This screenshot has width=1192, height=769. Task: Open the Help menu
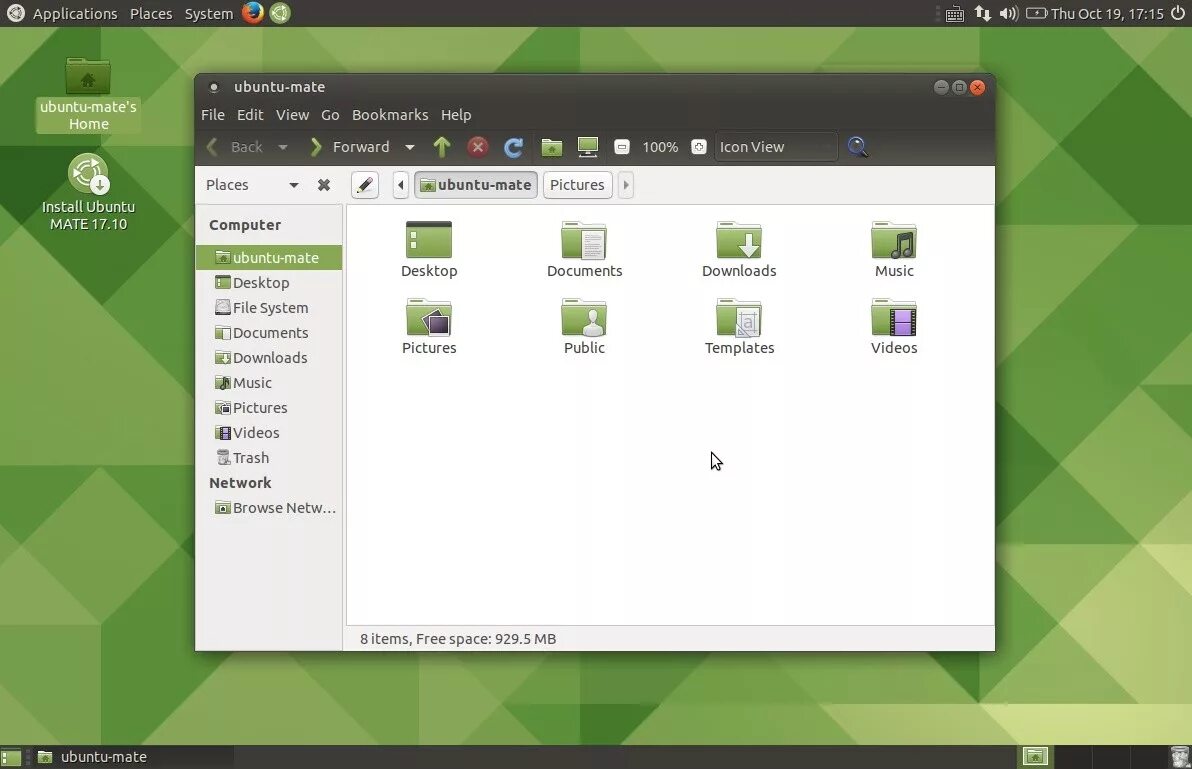click(456, 115)
